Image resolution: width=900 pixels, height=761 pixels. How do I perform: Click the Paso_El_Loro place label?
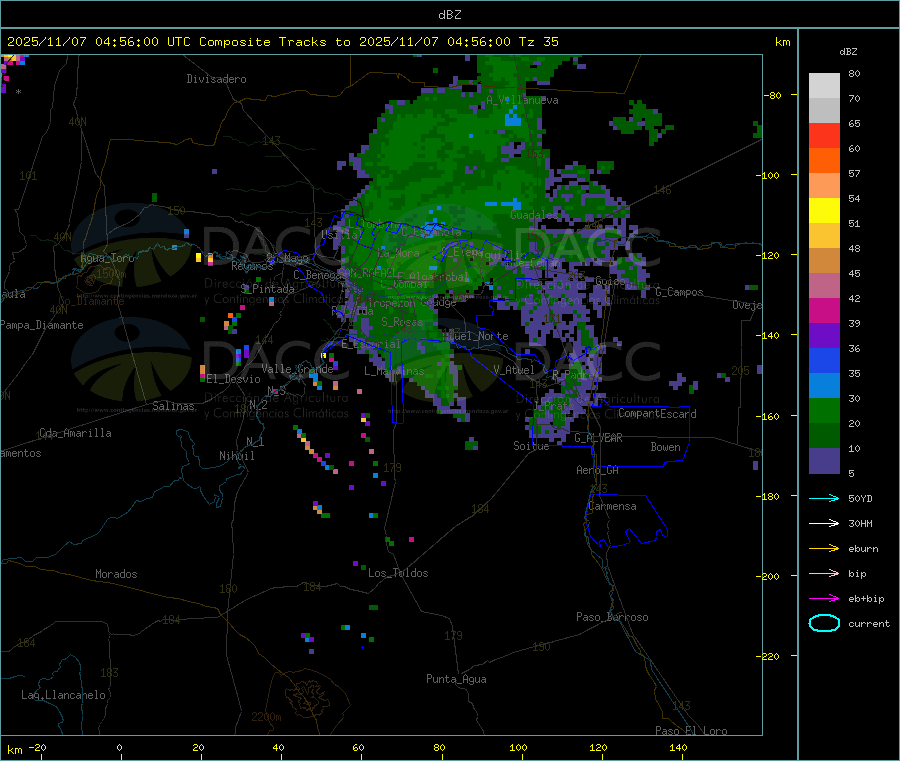pyautogui.click(x=692, y=731)
